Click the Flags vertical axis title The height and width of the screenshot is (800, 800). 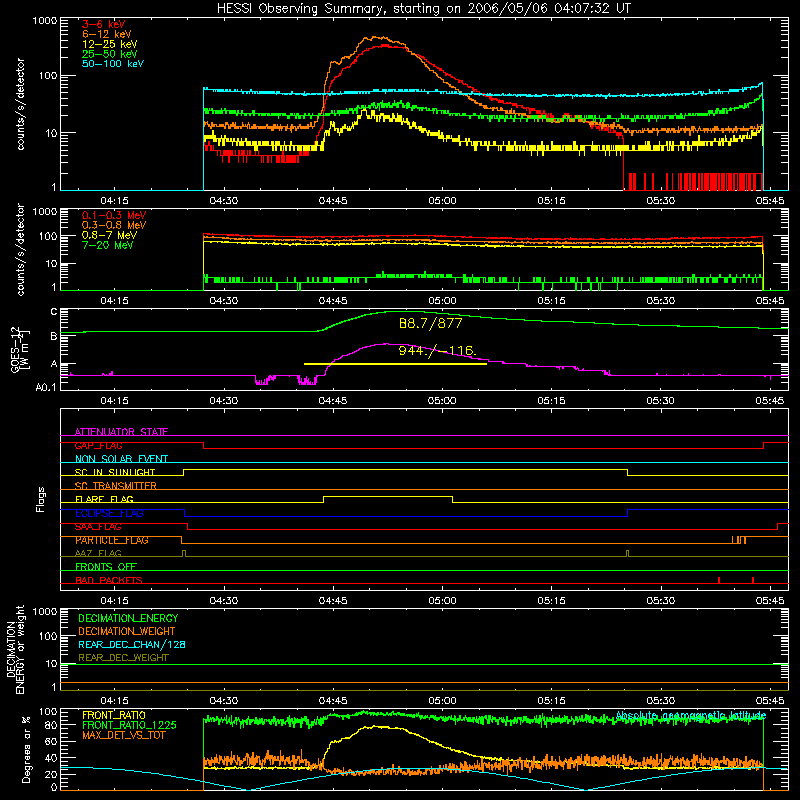(x=41, y=499)
